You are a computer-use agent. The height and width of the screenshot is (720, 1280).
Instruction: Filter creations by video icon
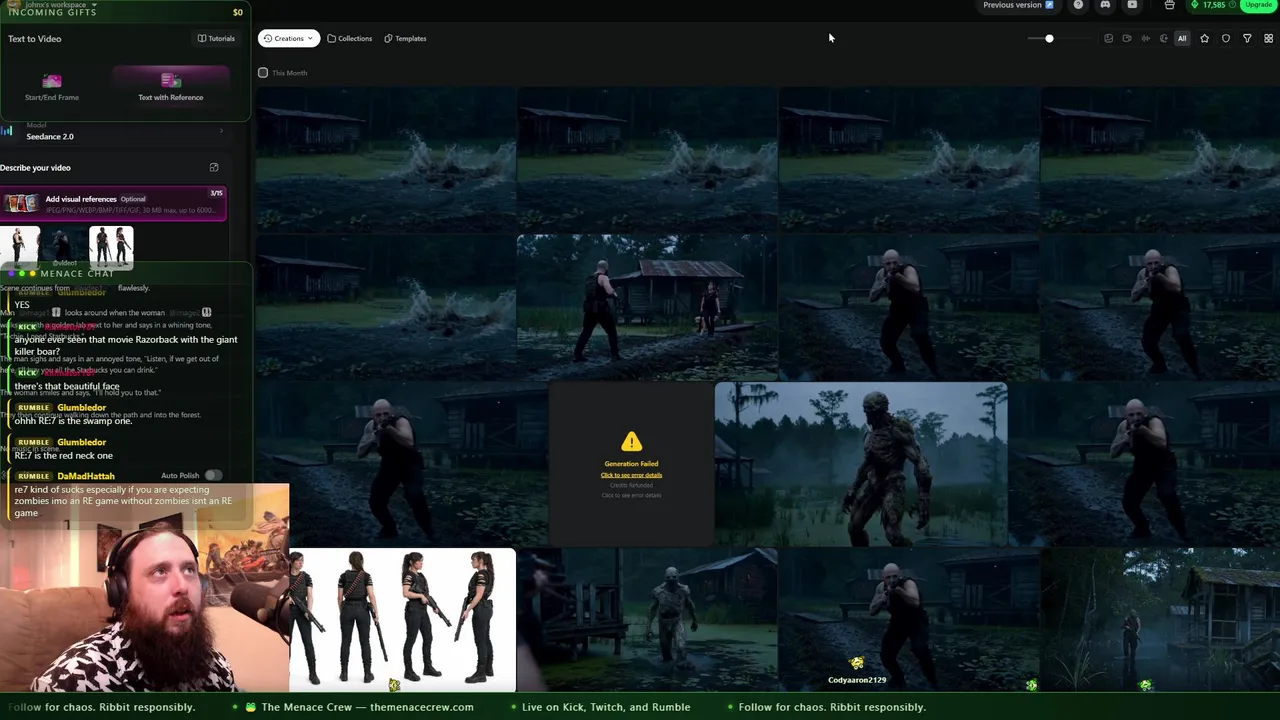1127,38
